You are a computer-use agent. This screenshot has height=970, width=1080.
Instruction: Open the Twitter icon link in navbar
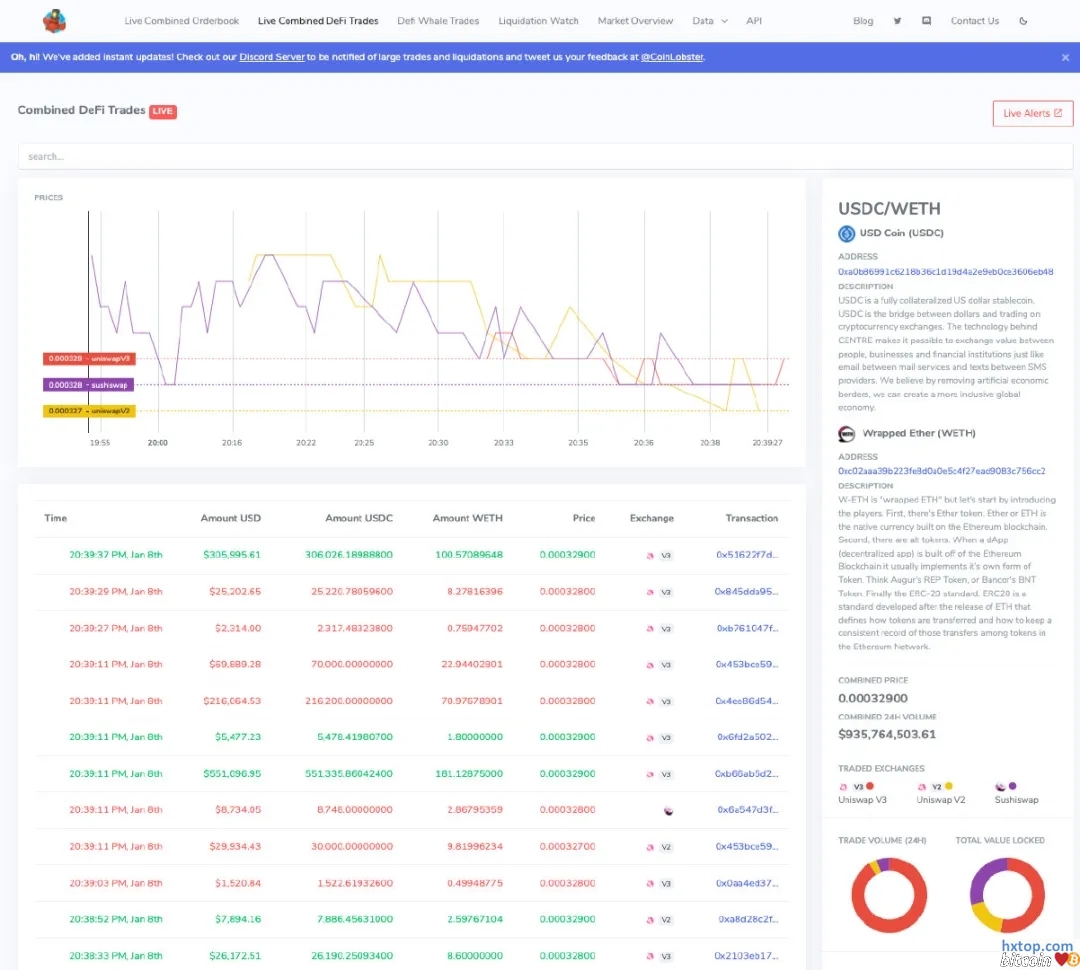897,21
